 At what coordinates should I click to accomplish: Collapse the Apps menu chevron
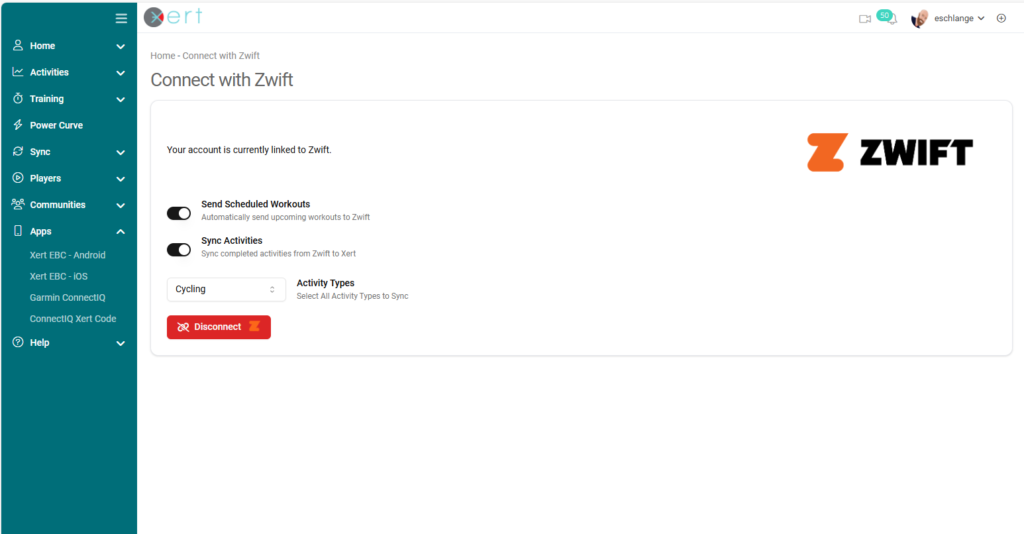point(120,232)
